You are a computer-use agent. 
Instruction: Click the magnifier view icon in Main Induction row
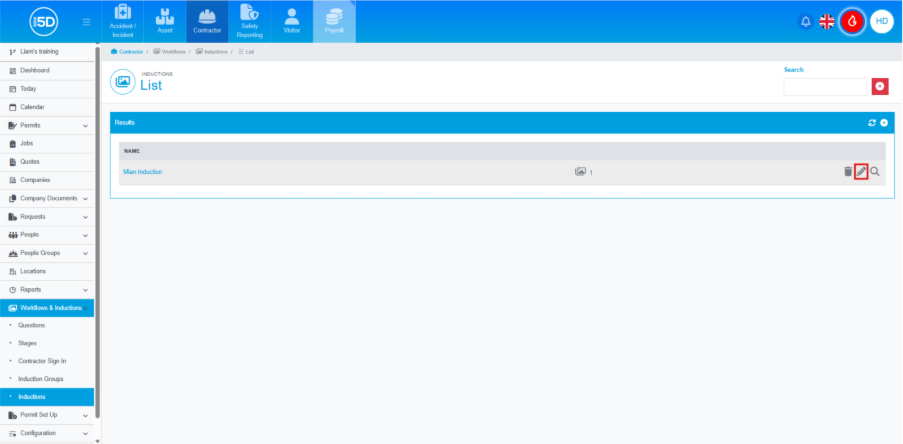pyautogui.click(x=875, y=172)
